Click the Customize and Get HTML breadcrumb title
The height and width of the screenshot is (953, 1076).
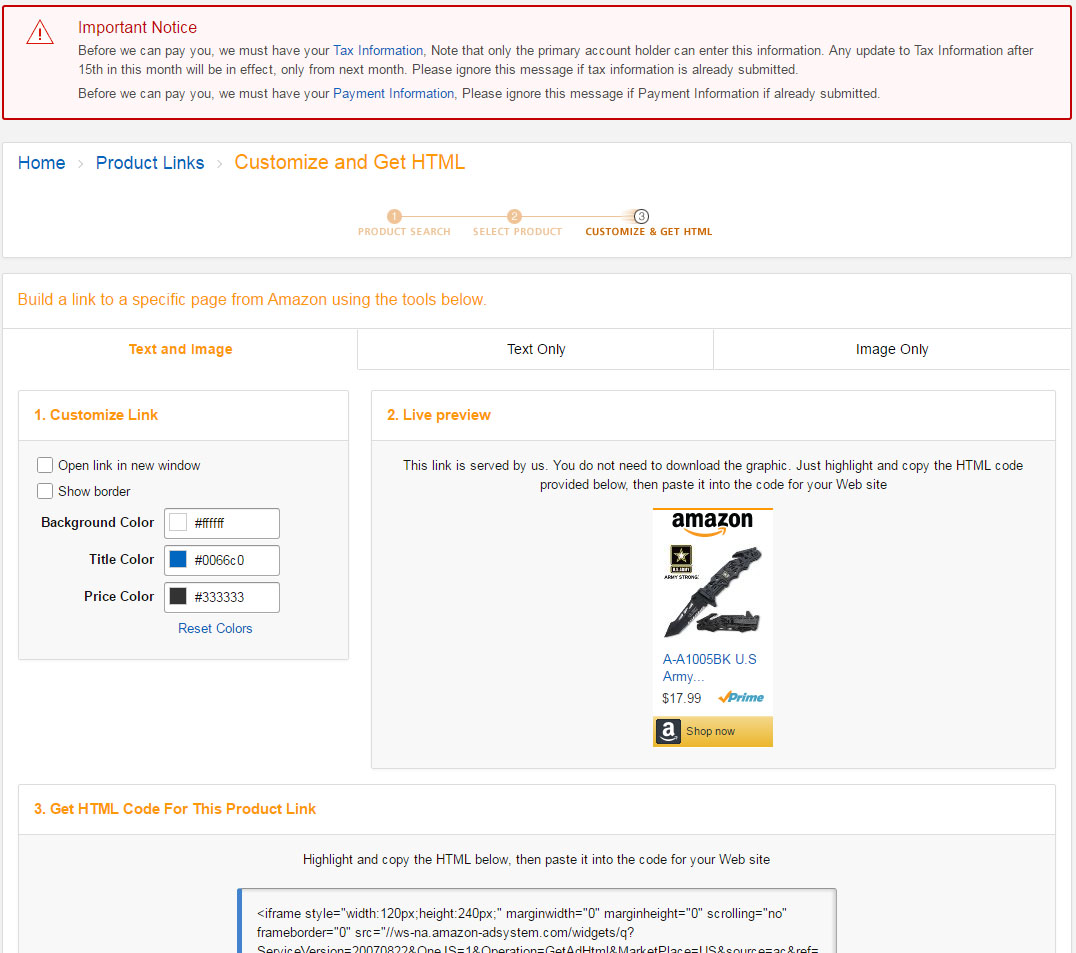tap(349, 163)
